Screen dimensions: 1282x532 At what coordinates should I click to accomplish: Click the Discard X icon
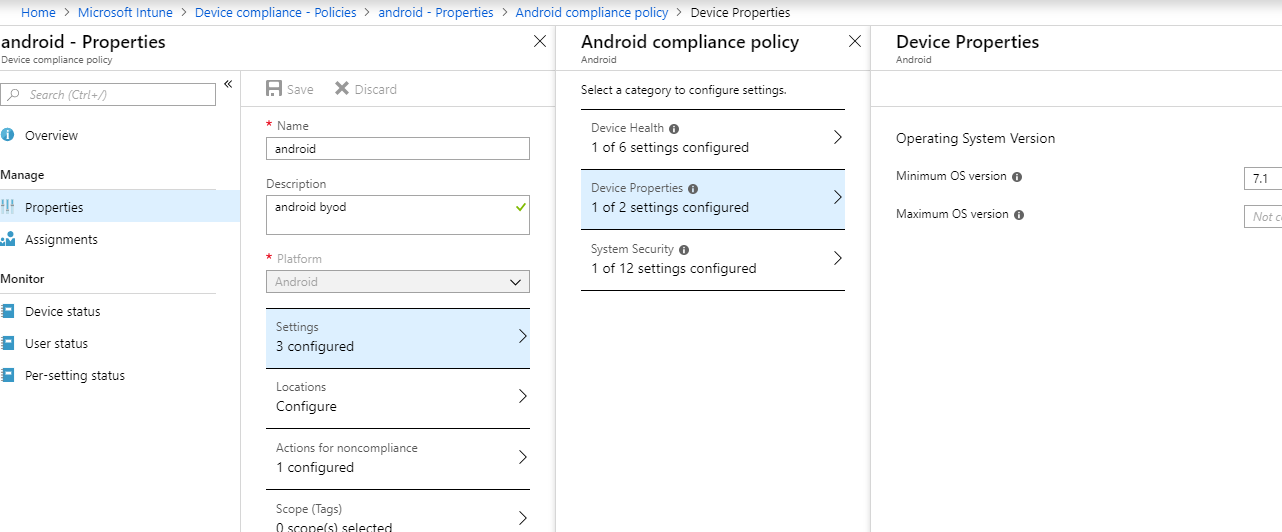[342, 89]
